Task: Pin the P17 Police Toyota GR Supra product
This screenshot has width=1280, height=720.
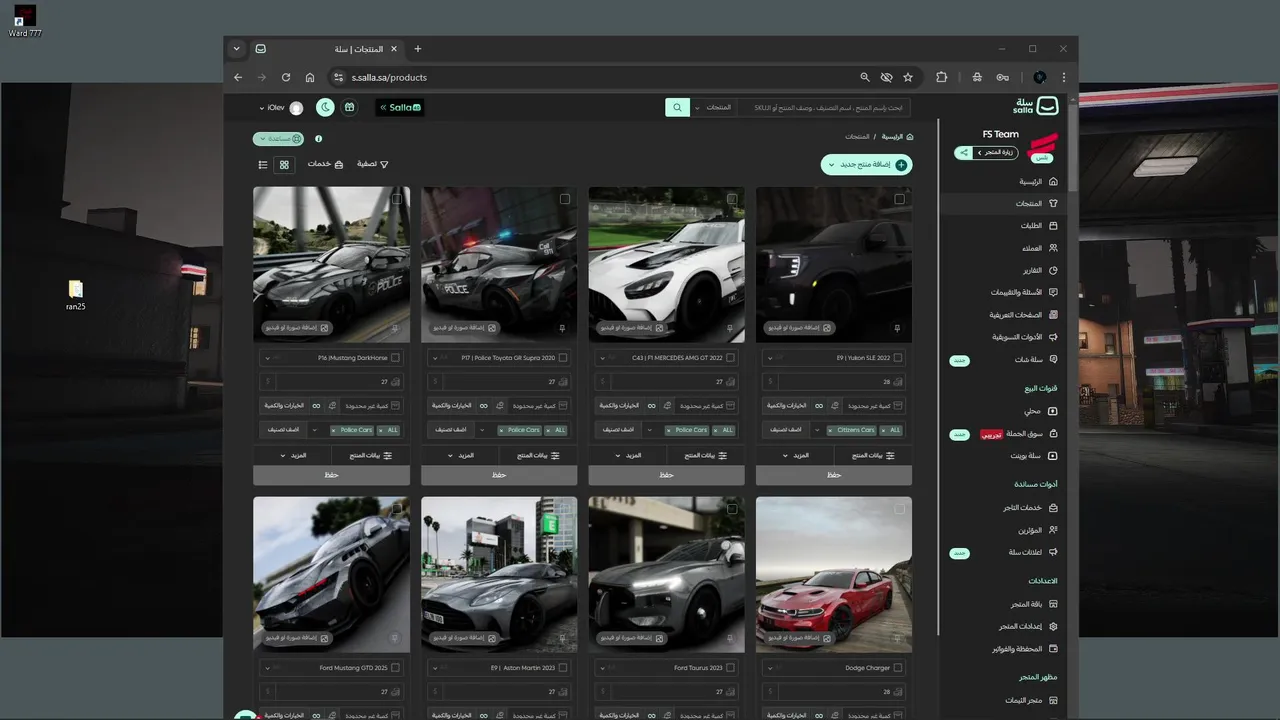Action: coord(562,328)
